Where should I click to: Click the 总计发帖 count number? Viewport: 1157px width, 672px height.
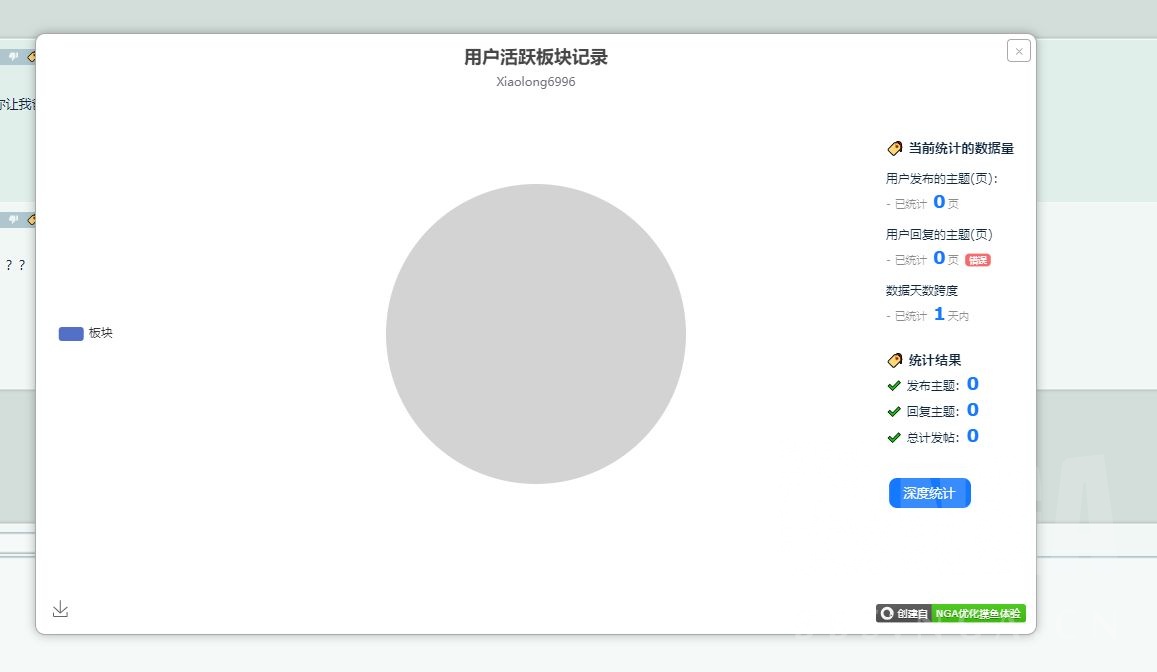tap(972, 436)
